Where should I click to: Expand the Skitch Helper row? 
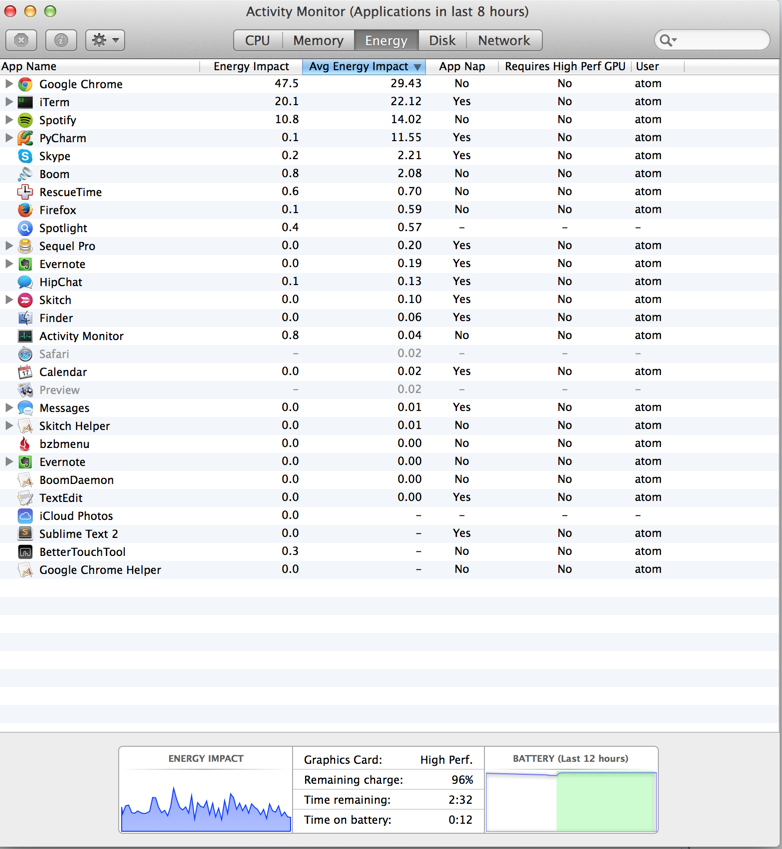(x=9, y=426)
